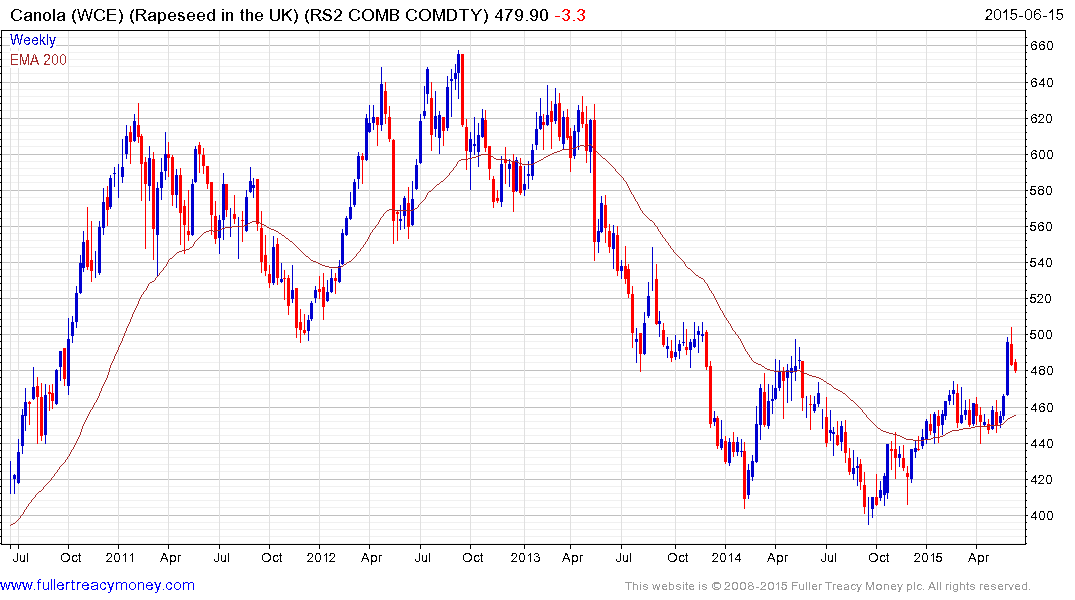This screenshot has height=600, width=1075.
Task: Click the 2012 year axis label
Action: (x=321, y=557)
